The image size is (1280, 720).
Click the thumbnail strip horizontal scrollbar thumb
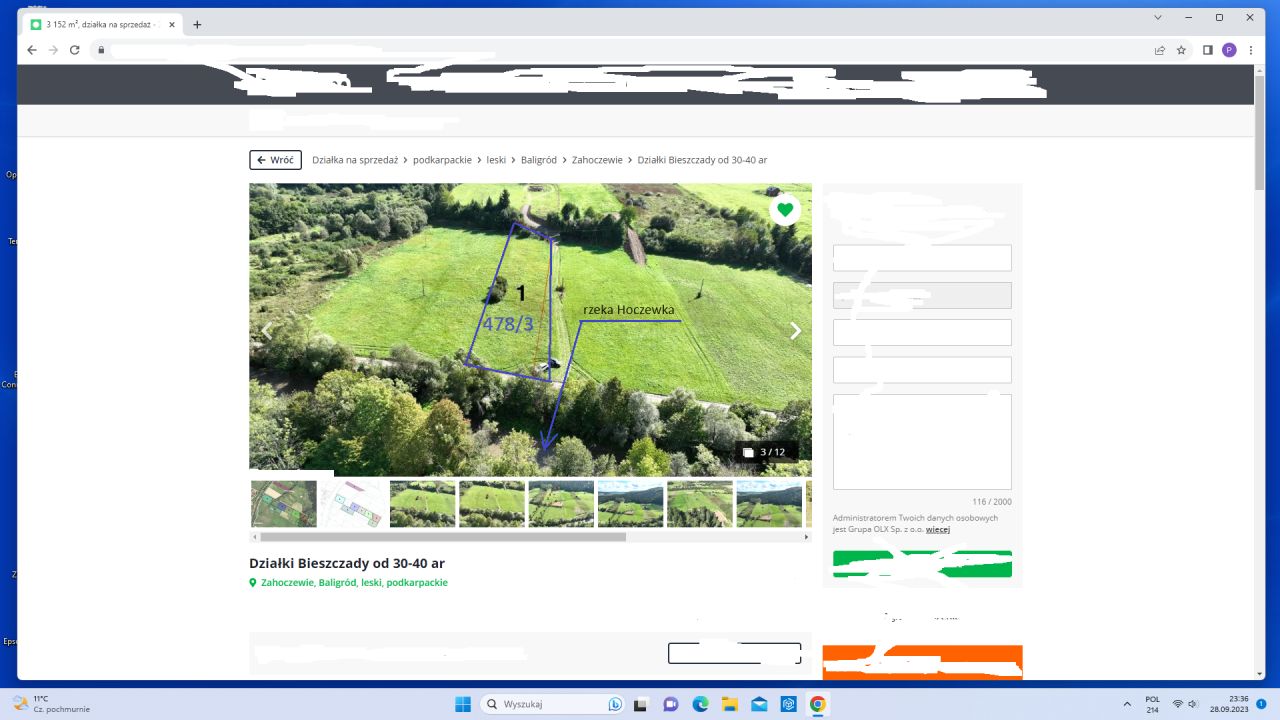pyautogui.click(x=443, y=537)
